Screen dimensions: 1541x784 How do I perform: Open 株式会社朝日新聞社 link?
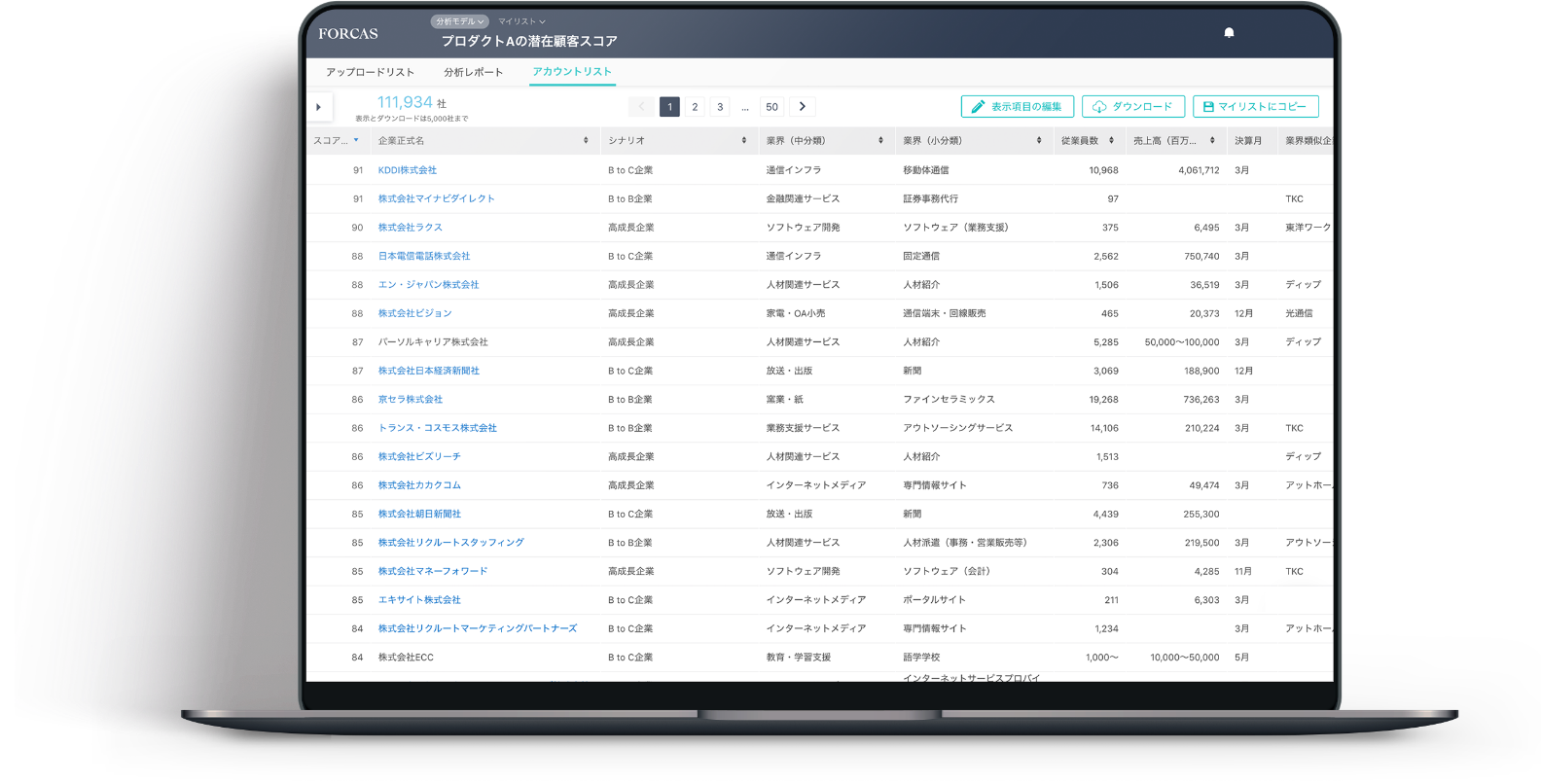tap(419, 515)
